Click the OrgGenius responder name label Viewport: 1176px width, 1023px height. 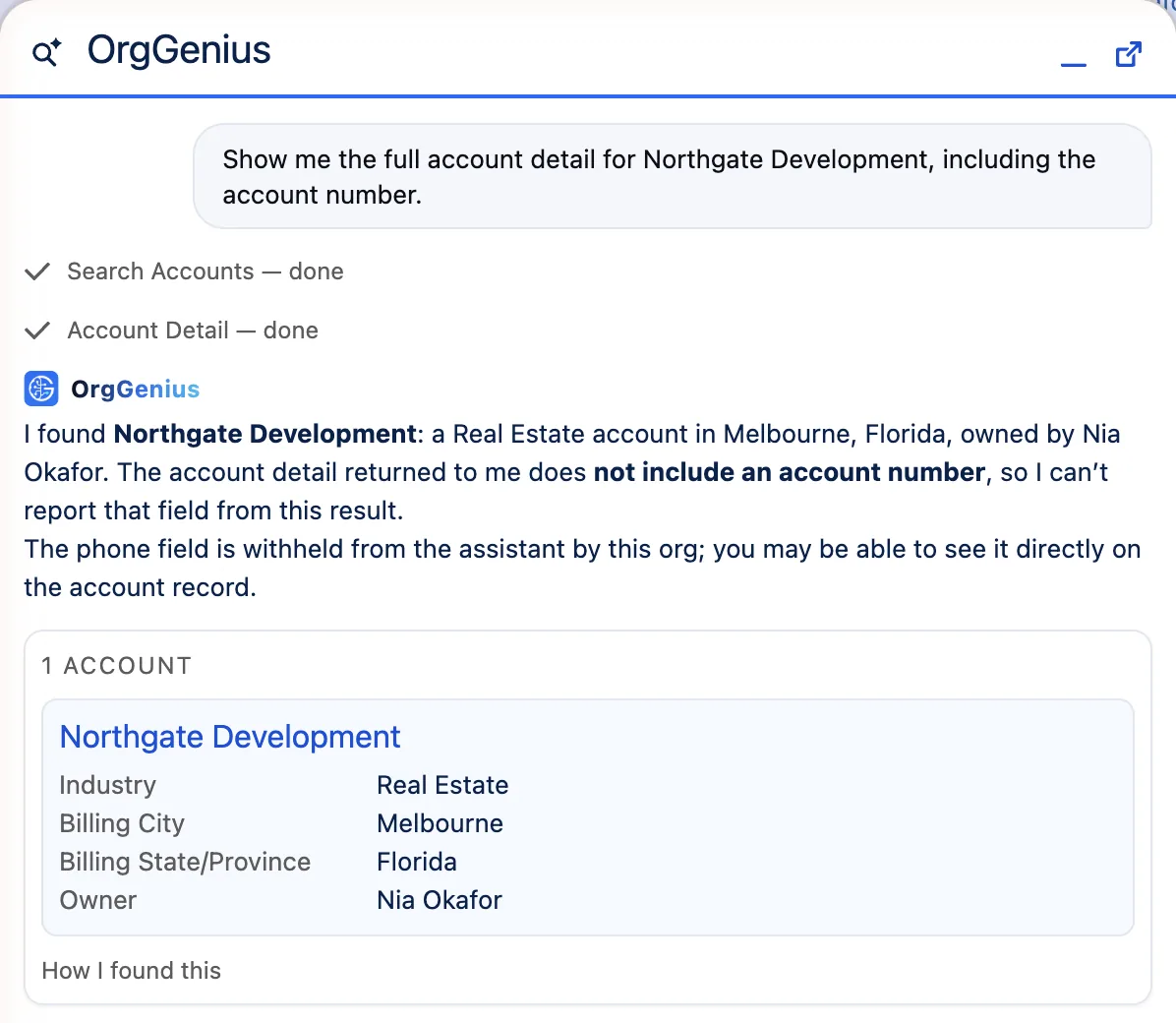(x=135, y=389)
